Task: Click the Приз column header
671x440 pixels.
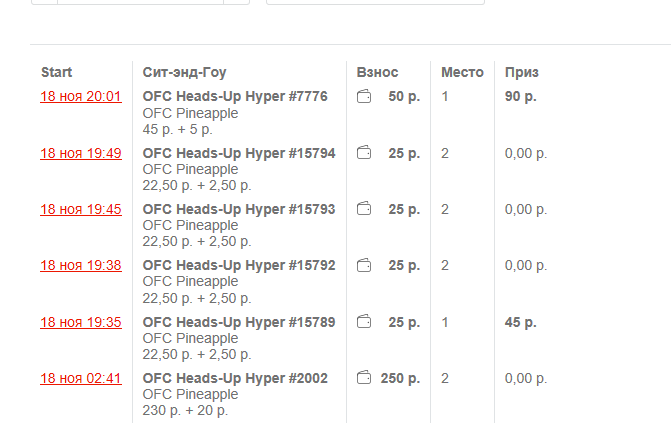Action: coord(522,72)
